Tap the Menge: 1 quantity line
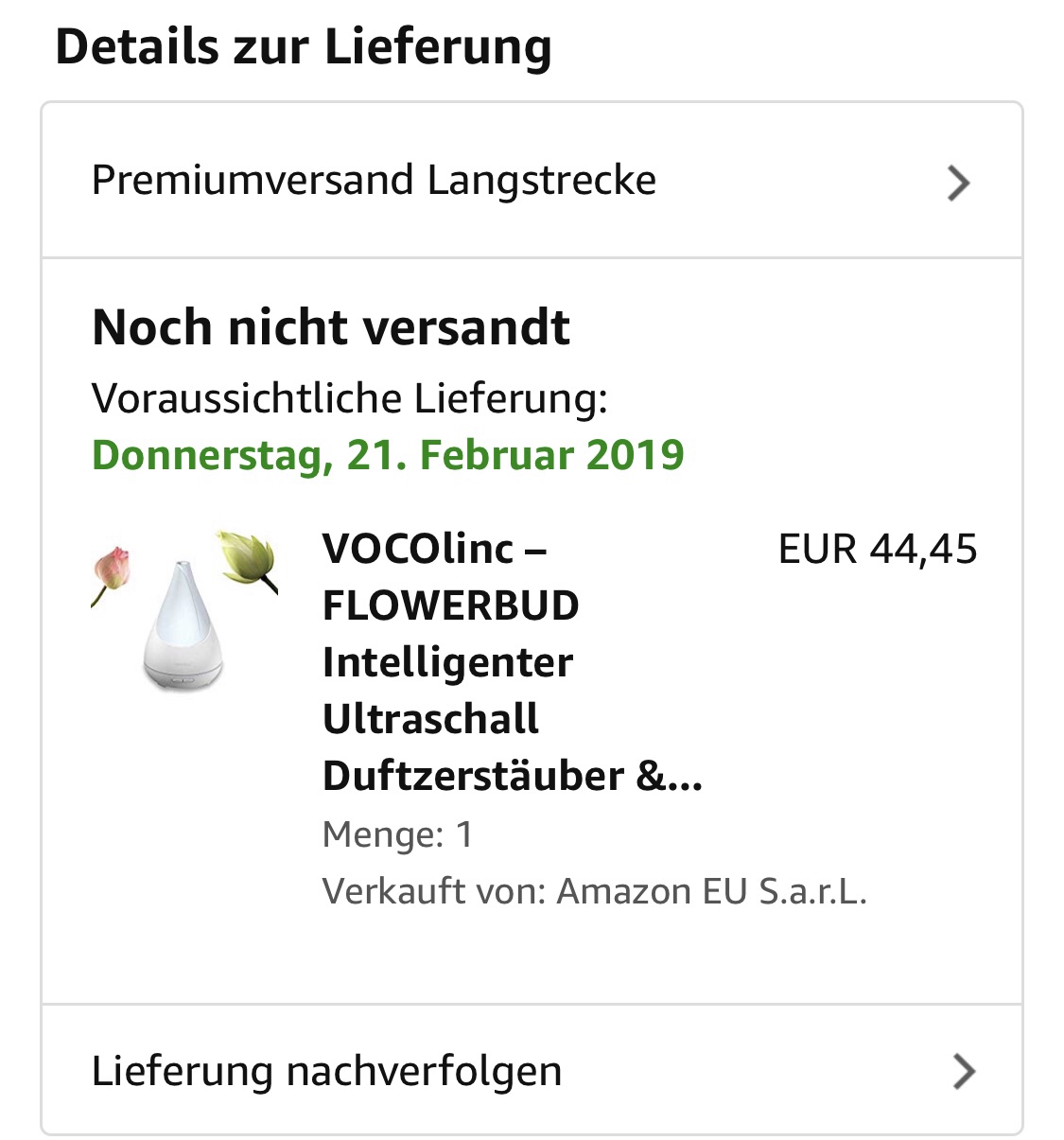 pos(397,834)
